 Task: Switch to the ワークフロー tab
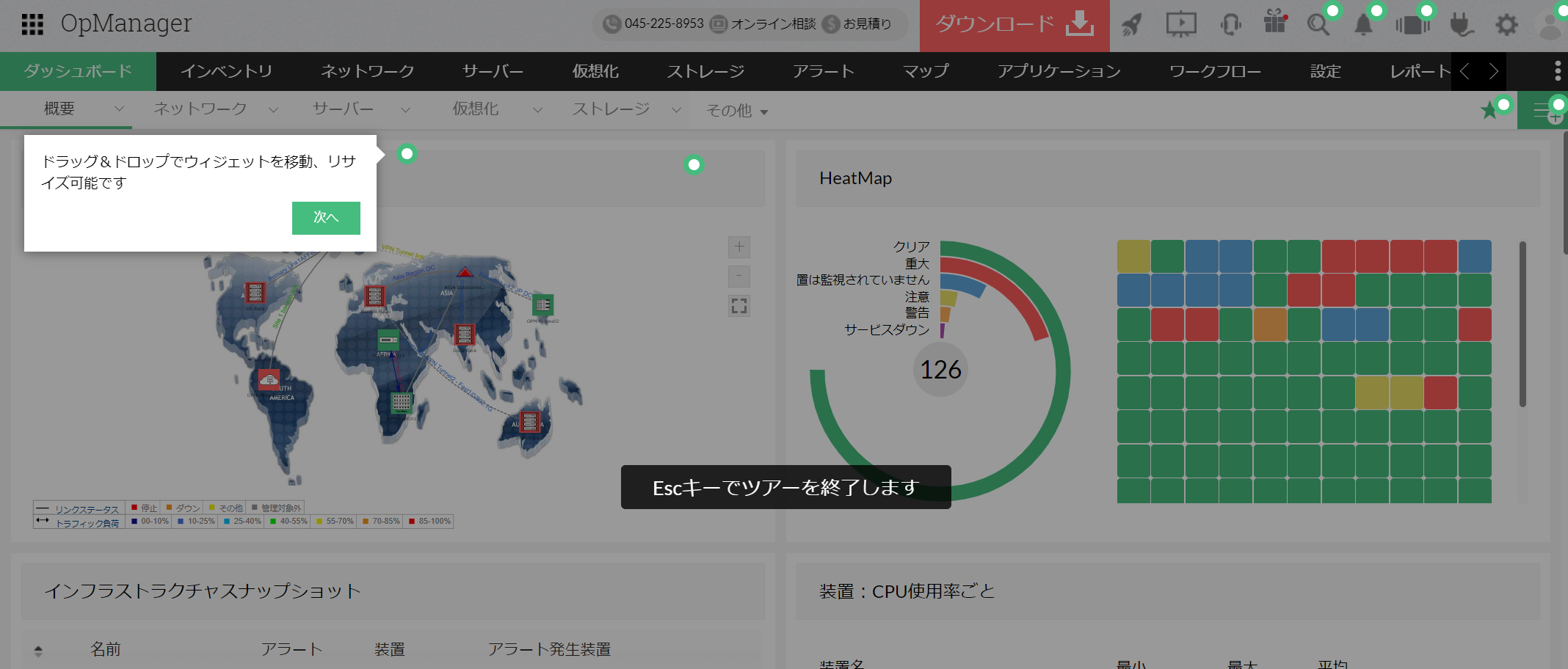pyautogui.click(x=1215, y=71)
